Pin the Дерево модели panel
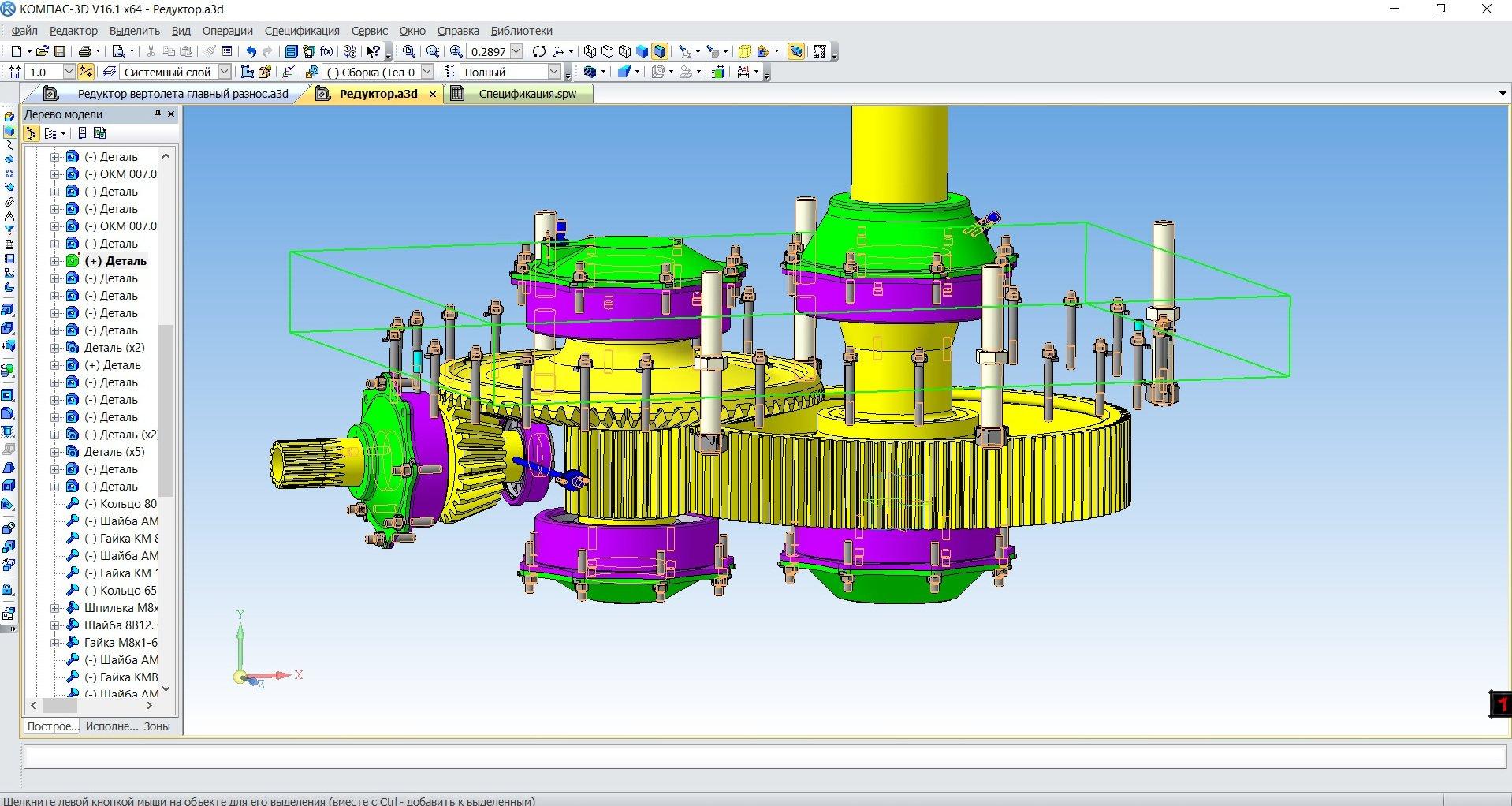Screen dimensions: 1512x806 coord(158,114)
